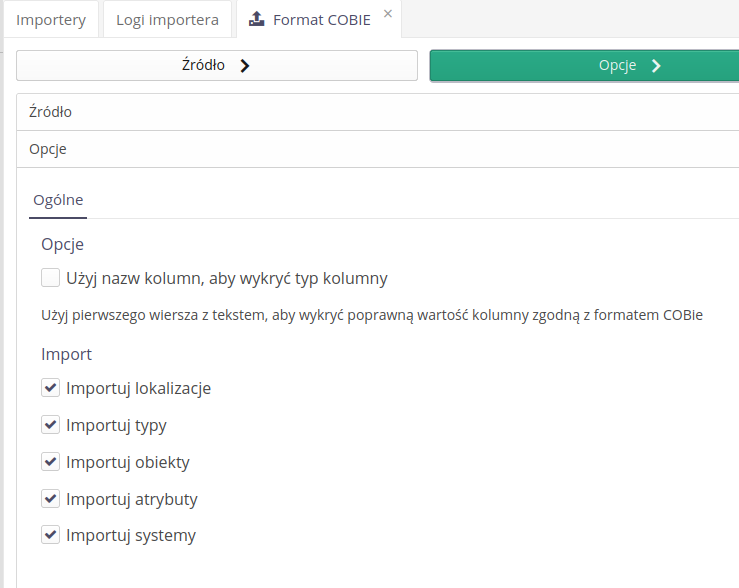Screen dimensions: 739x588
Task: Close the Format COBIE tab
Action: pos(388,14)
